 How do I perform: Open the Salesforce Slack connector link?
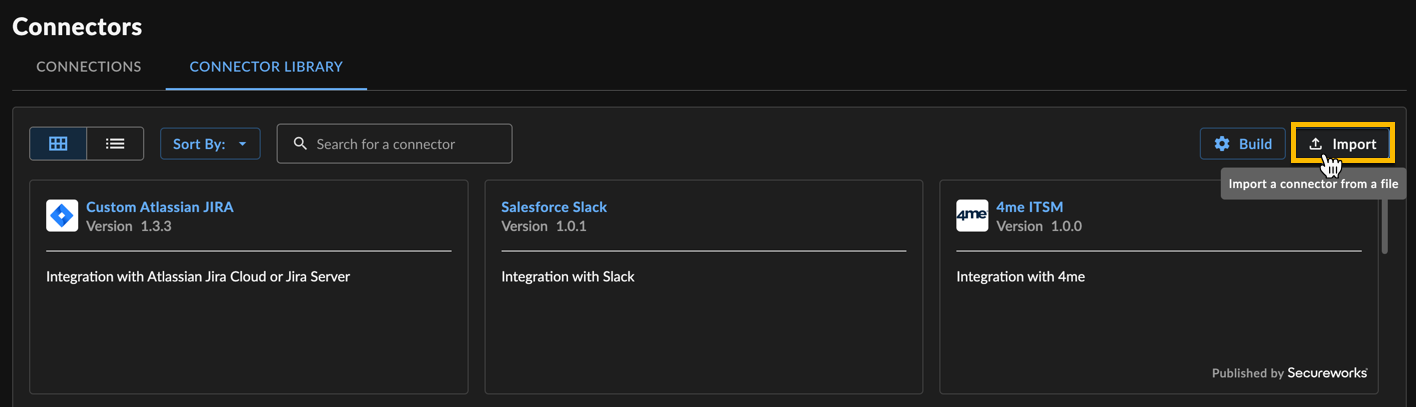pyautogui.click(x=554, y=207)
